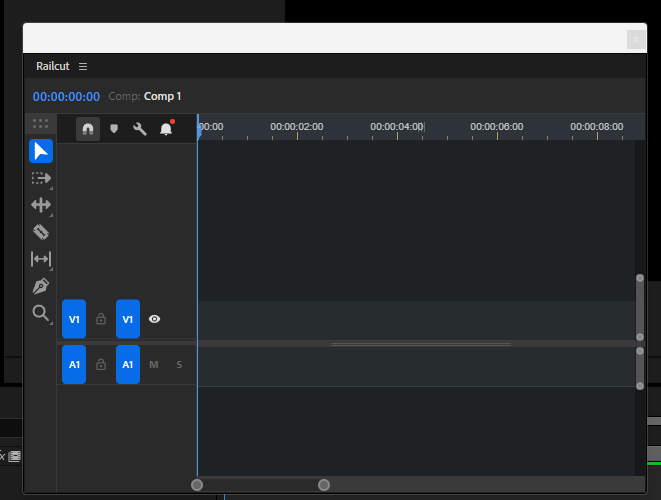Toggle V1 track targeting button

point(128,319)
